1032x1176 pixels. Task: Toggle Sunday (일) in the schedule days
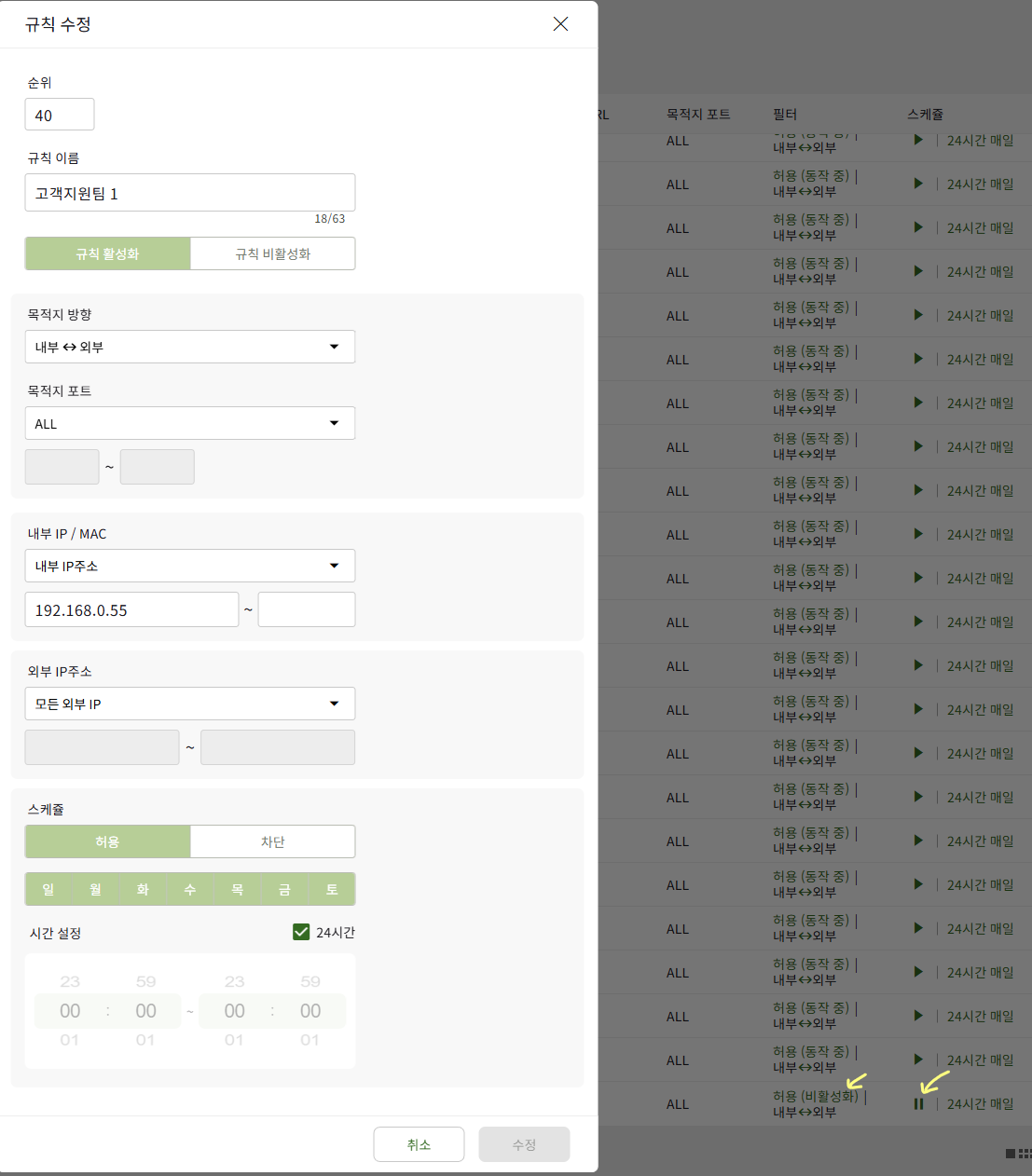point(48,890)
